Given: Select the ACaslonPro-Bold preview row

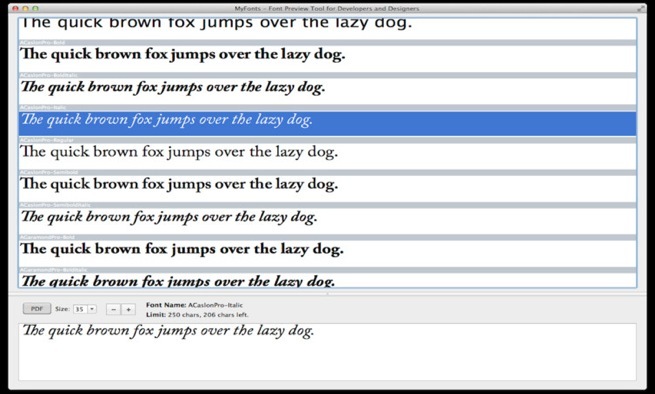Looking at the screenshot, I should 328,58.
